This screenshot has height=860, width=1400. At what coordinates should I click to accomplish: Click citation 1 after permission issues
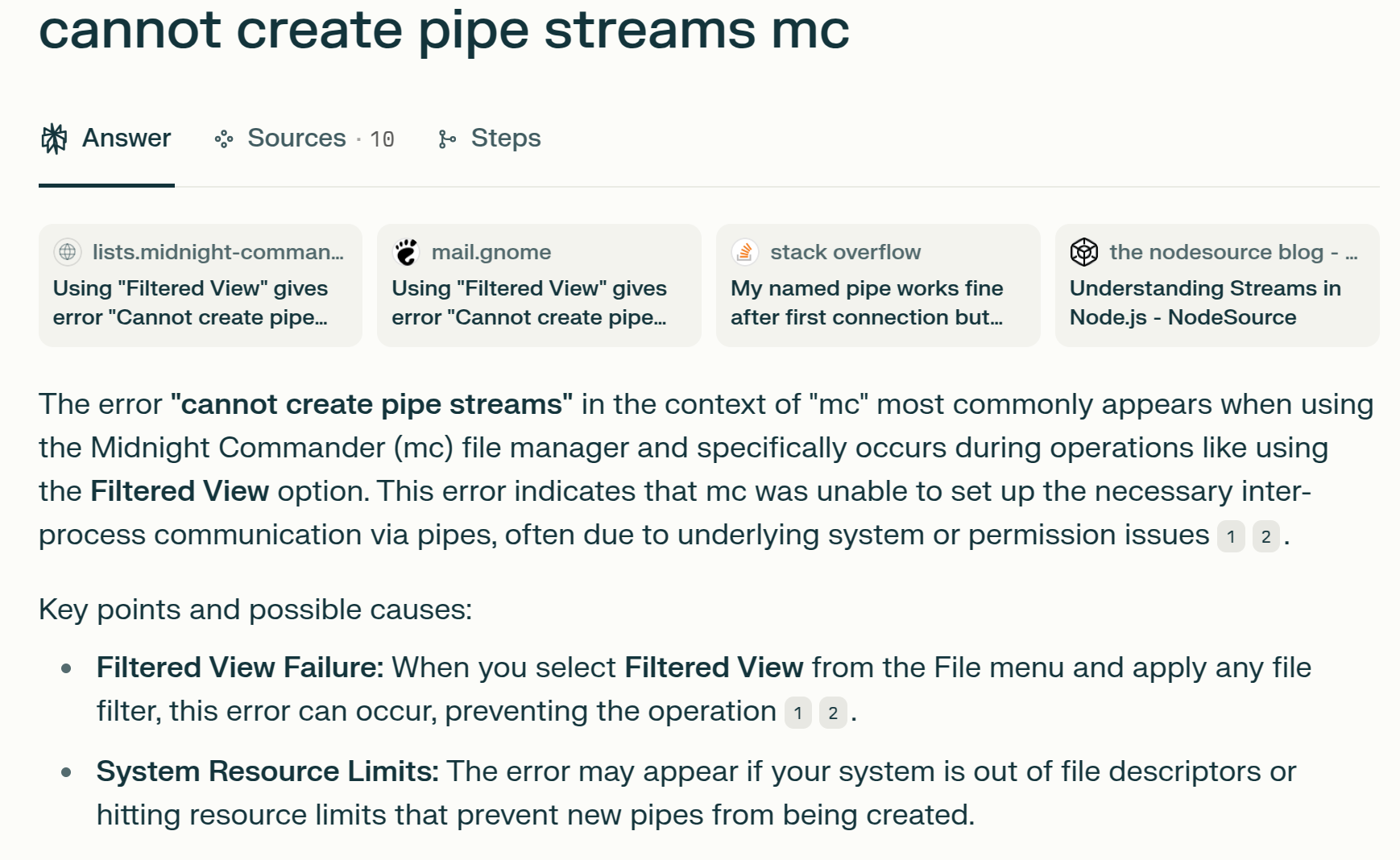tap(1231, 537)
